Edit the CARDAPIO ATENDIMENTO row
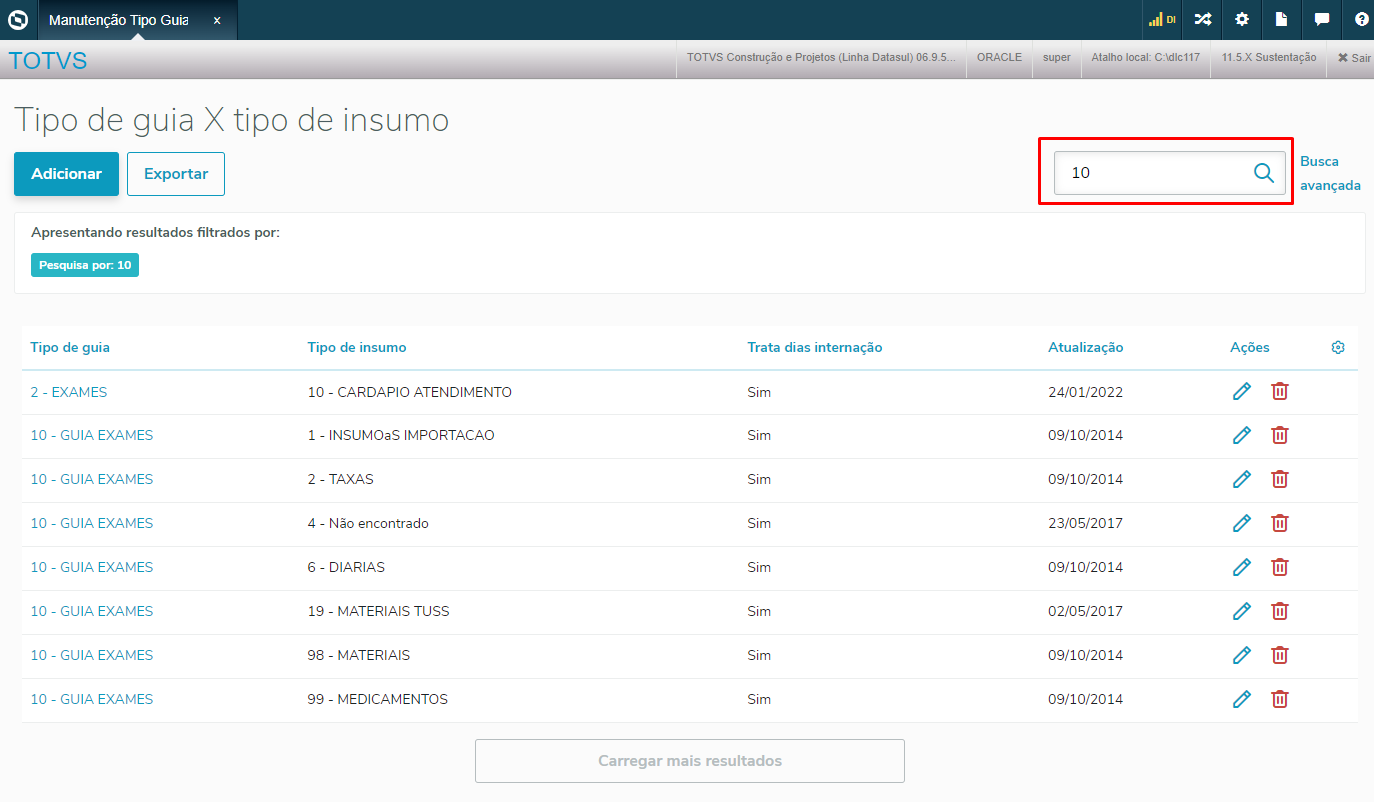Screen dimensions: 1374x802 [1242, 391]
